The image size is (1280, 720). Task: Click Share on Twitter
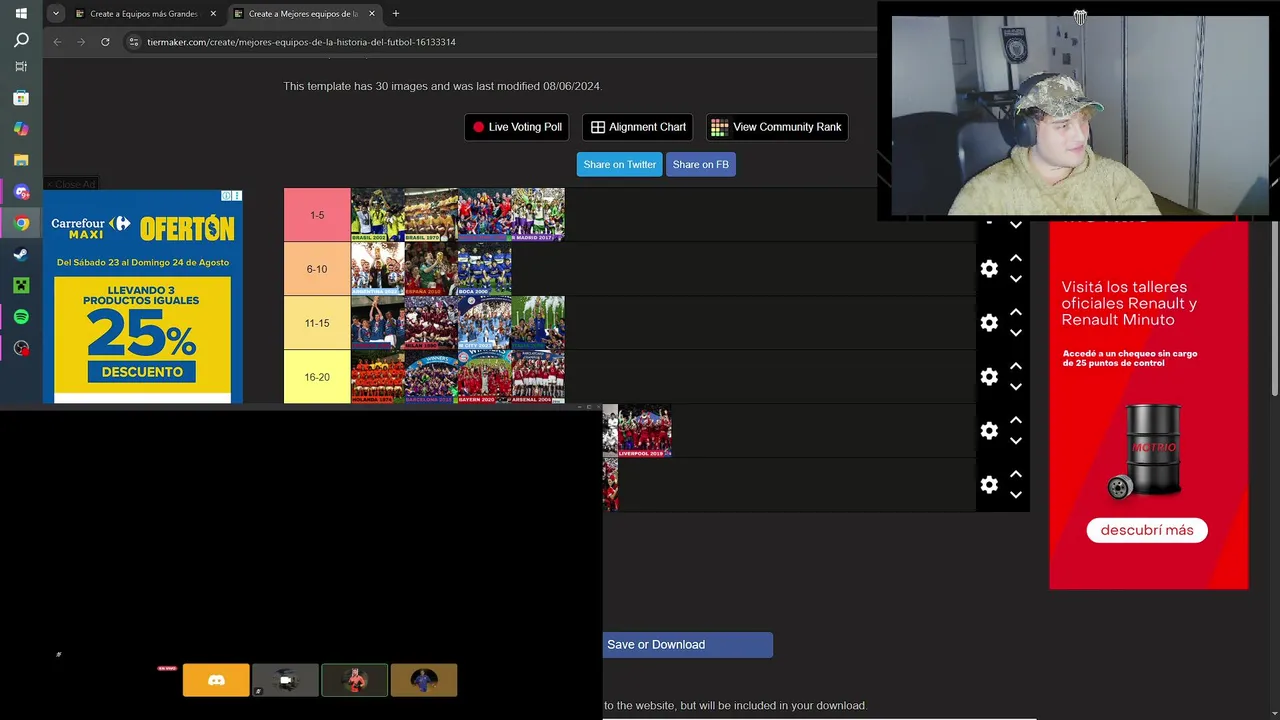(619, 164)
